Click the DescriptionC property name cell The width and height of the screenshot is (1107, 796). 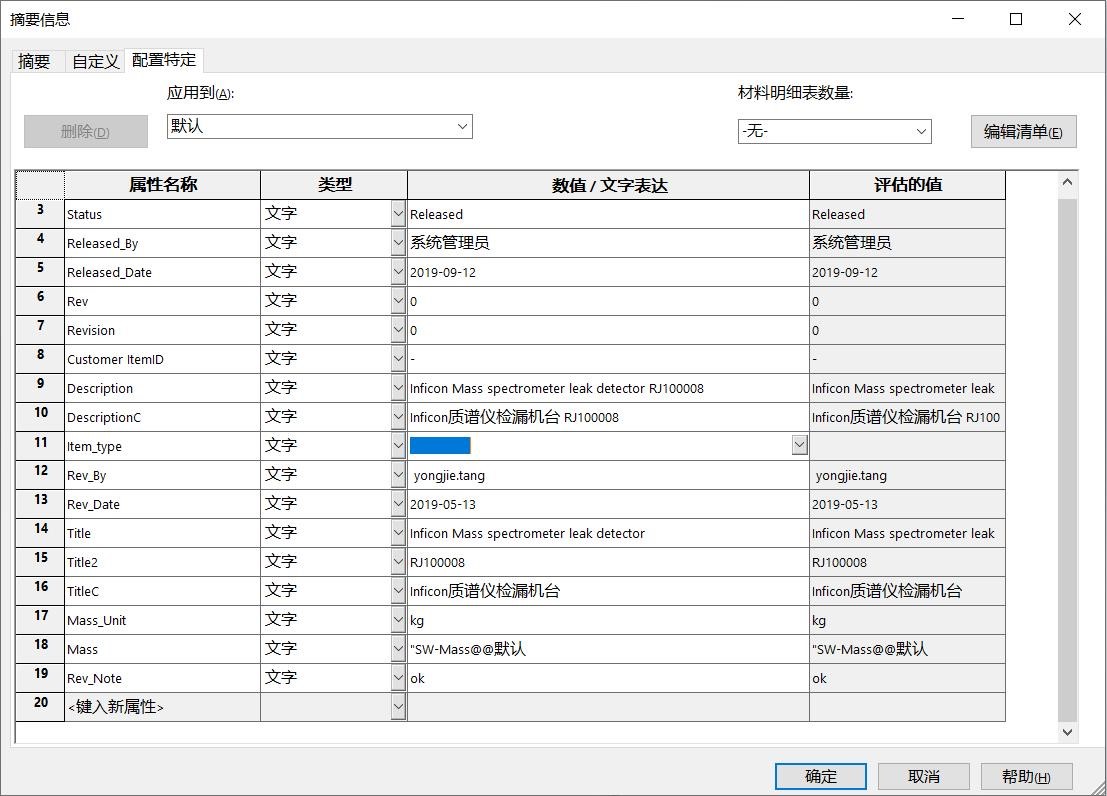(162, 417)
